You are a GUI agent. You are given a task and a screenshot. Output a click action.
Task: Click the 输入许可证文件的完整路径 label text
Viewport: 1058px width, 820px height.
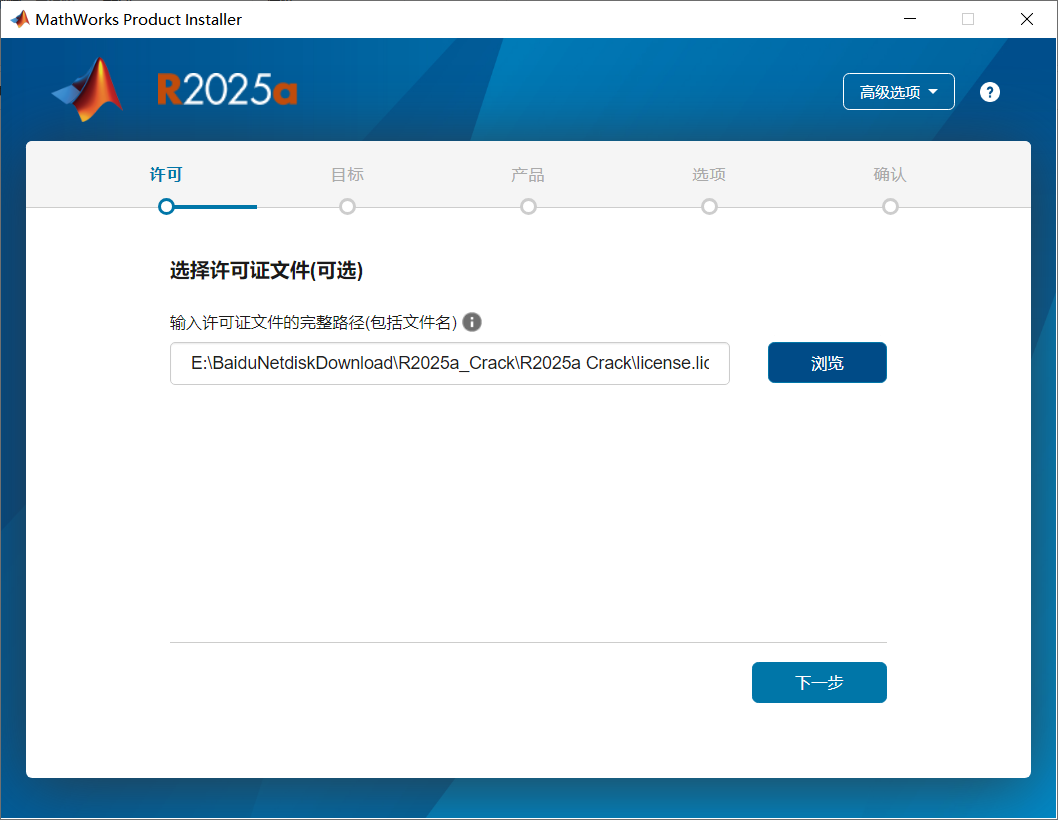pos(313,323)
